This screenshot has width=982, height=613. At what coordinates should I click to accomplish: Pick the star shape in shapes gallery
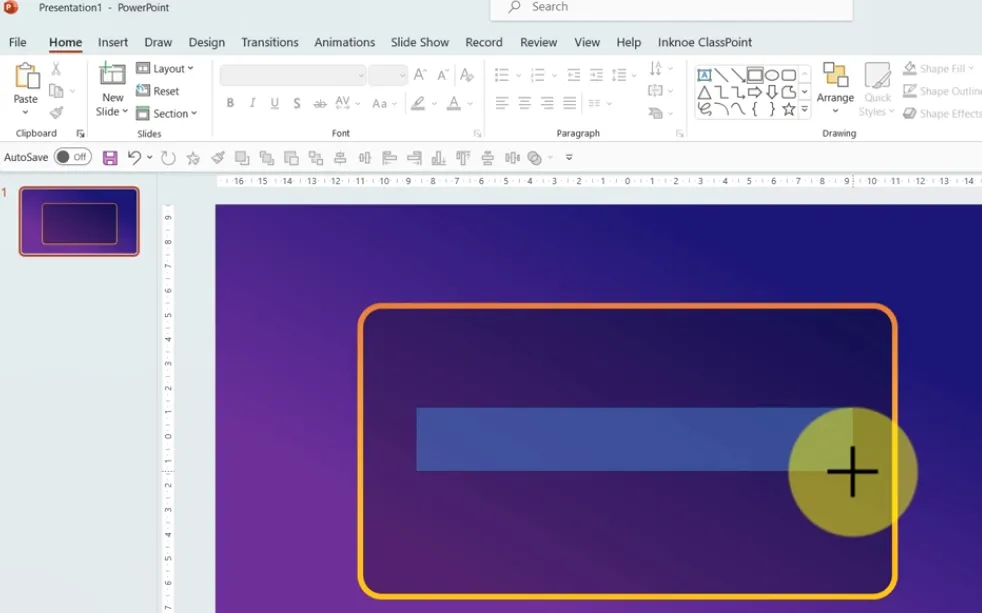[x=789, y=110]
